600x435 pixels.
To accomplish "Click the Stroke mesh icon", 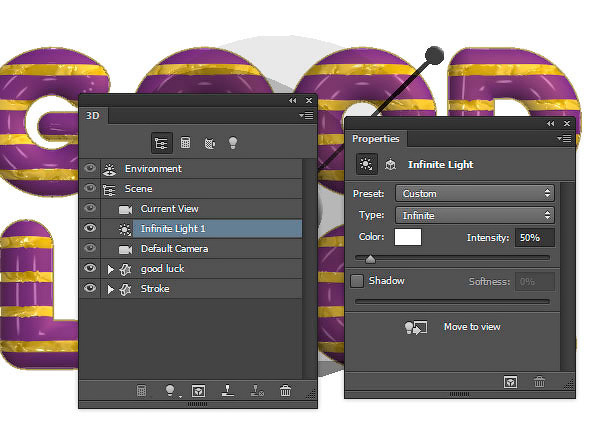I will (x=126, y=289).
